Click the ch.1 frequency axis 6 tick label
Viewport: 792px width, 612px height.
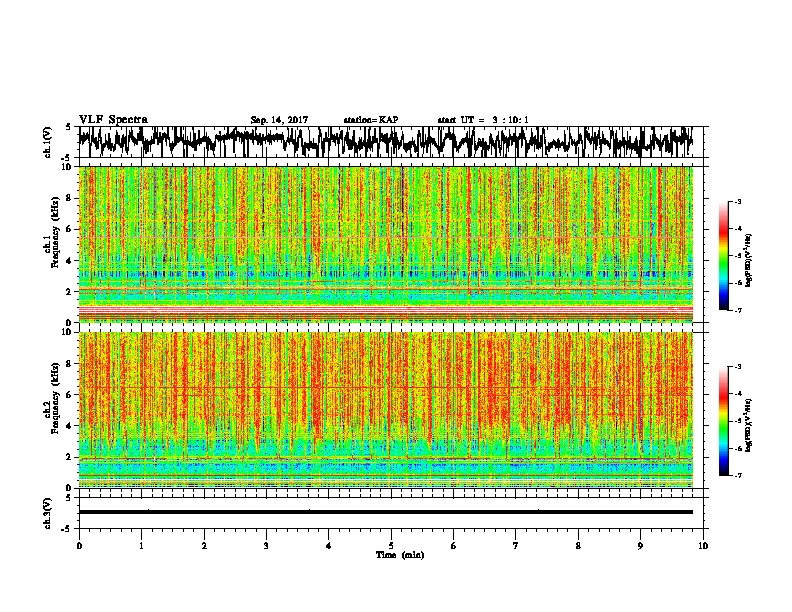click(69, 229)
